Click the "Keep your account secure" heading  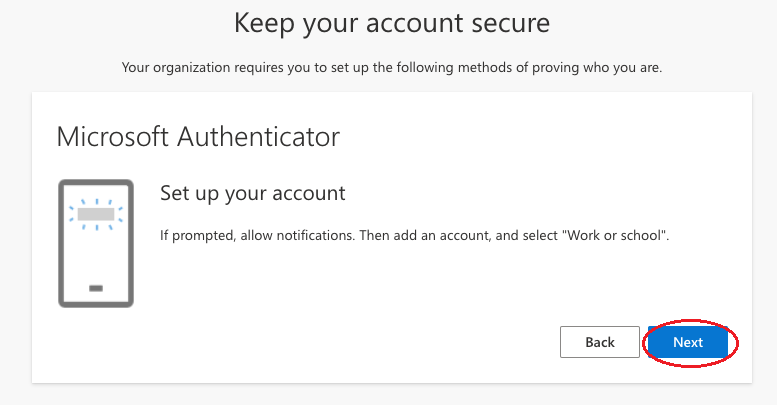[x=392, y=23]
